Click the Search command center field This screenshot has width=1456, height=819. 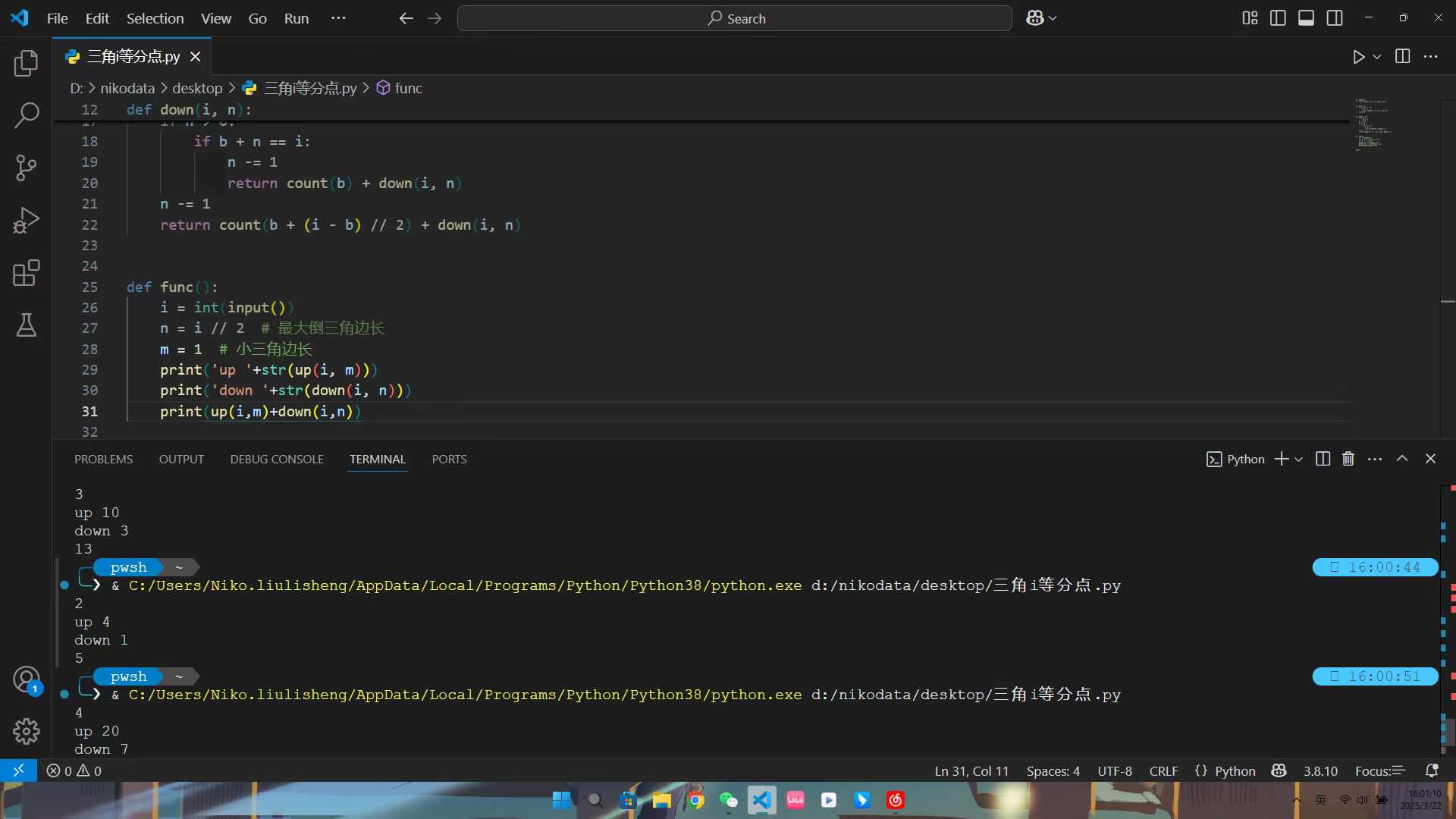point(734,18)
